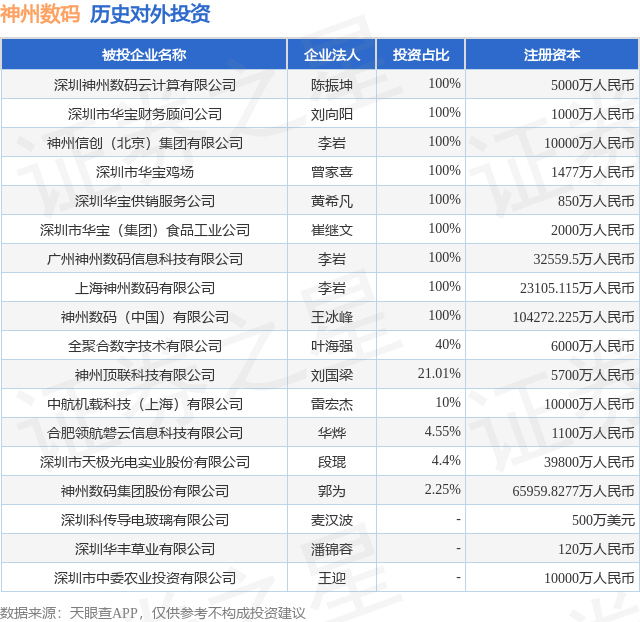Click 神州顶联科技有限公司 cell
The width and height of the screenshot is (640, 622).
[x=145, y=375]
